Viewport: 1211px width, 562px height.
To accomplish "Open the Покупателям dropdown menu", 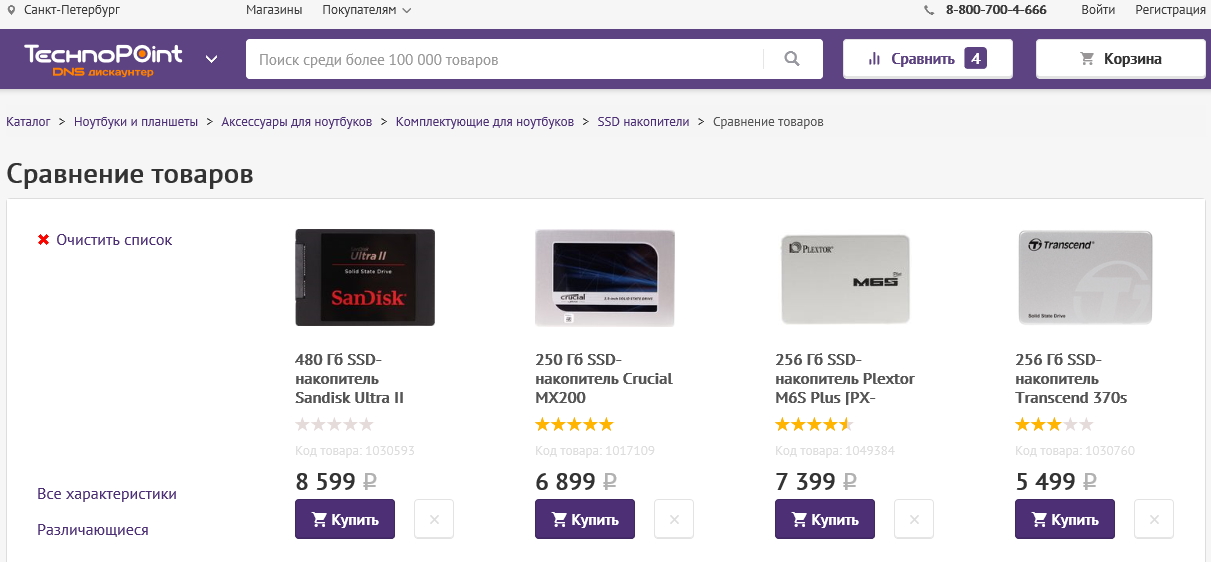I will coord(366,10).
